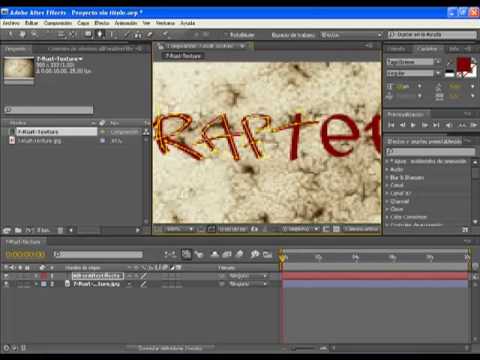The width and height of the screenshot is (480, 360).
Task: Click the current timecode display
Action: pyautogui.click(x=25, y=254)
